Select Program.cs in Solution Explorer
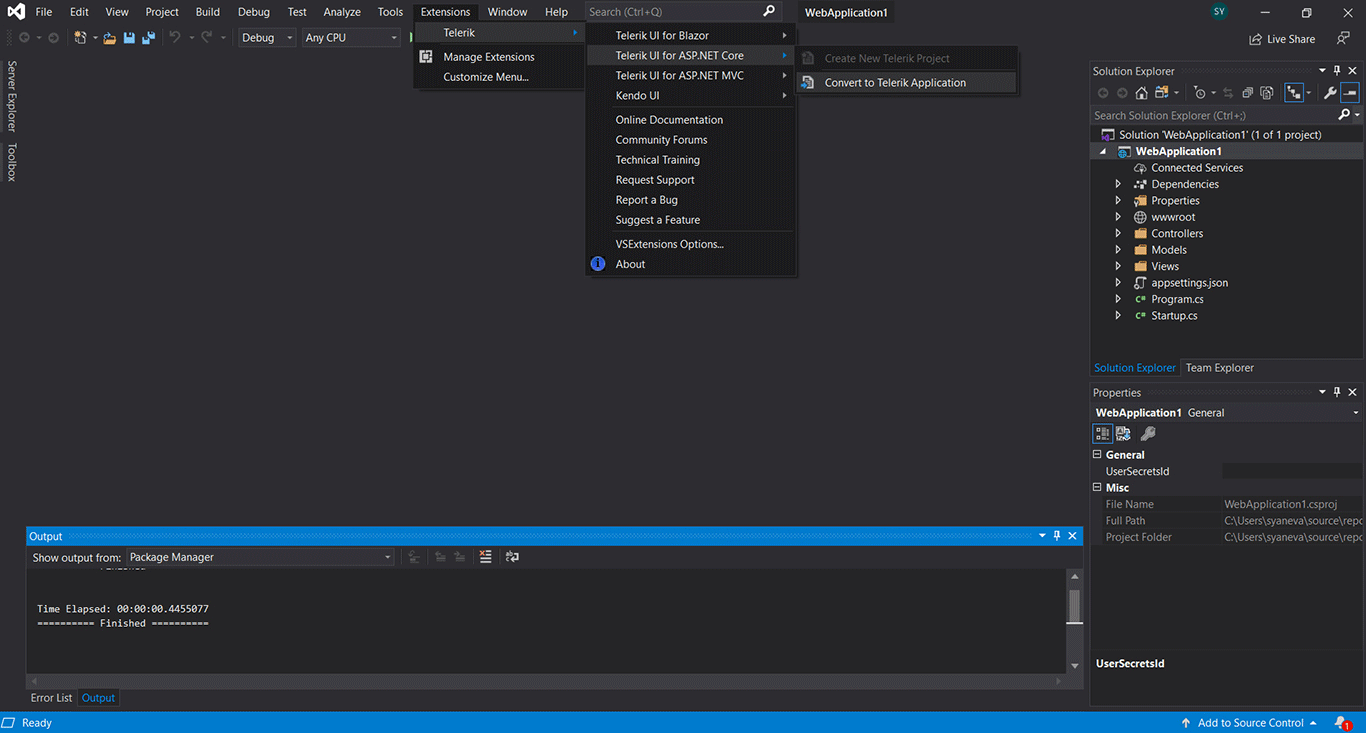 pyautogui.click(x=1177, y=299)
